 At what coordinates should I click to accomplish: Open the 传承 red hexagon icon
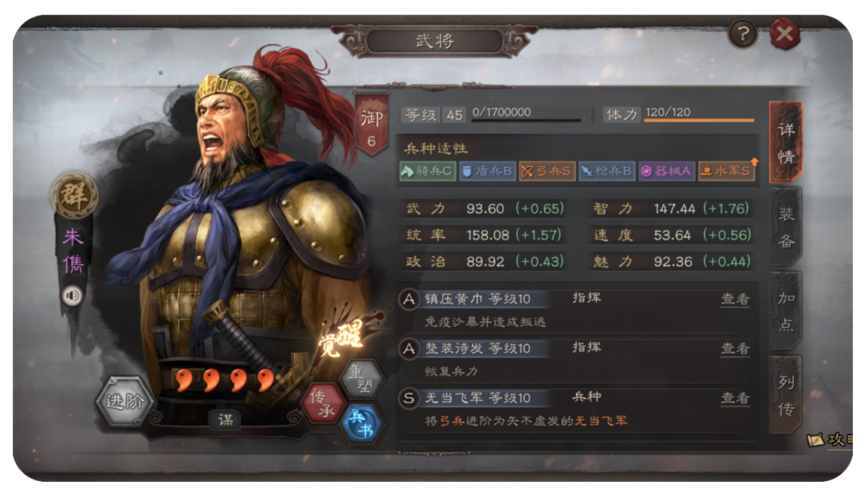pos(323,403)
